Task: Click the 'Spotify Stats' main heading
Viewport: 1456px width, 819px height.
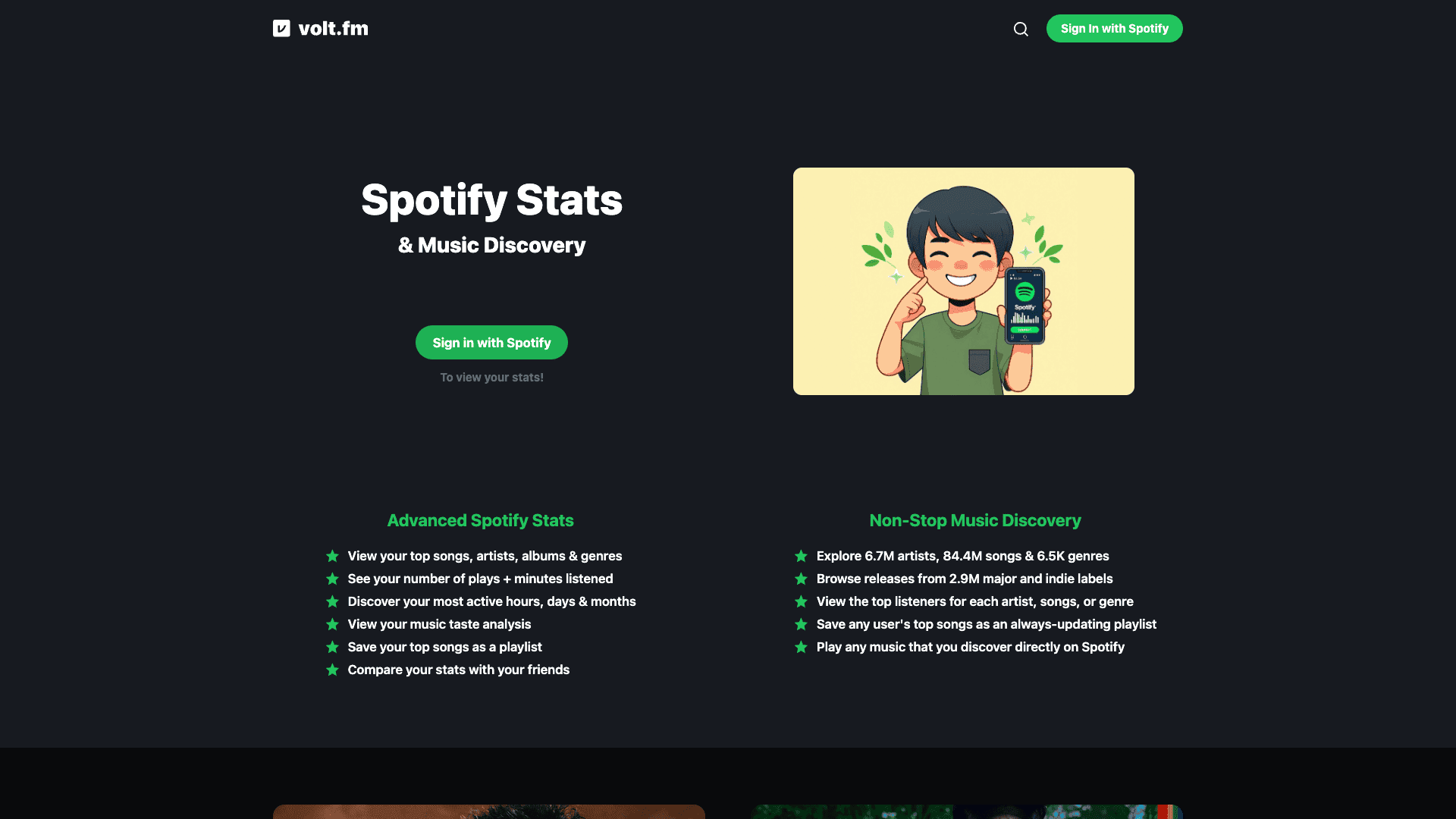Action: 491,200
